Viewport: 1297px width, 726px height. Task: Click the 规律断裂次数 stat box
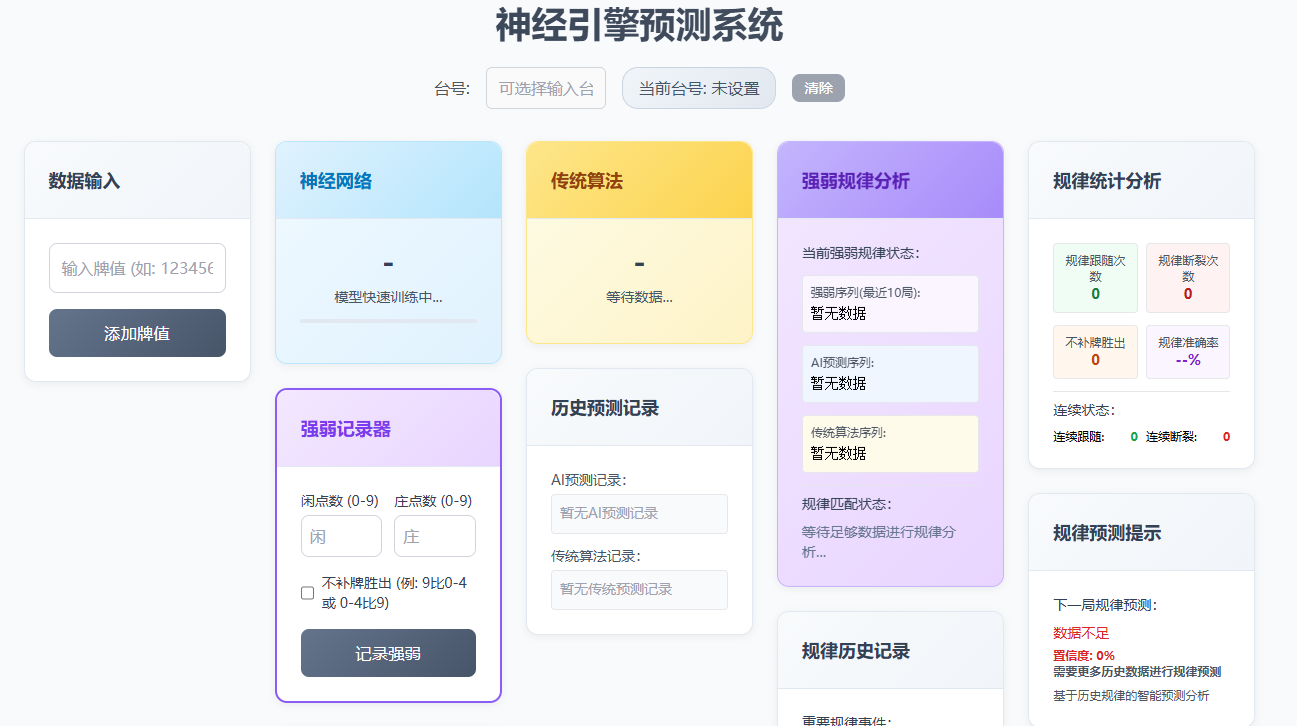(x=1188, y=278)
